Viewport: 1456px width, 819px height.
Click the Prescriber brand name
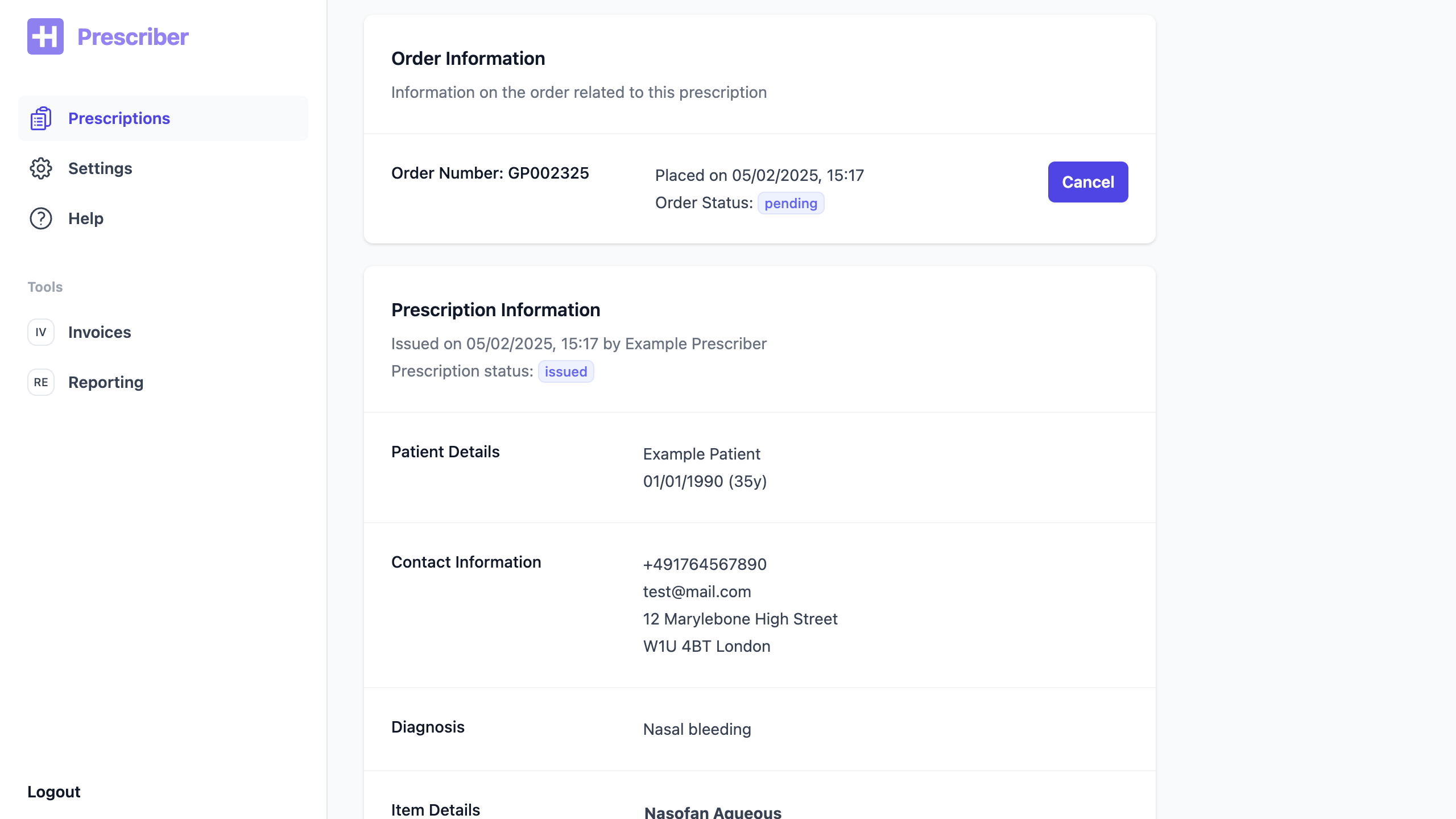pyautogui.click(x=133, y=37)
